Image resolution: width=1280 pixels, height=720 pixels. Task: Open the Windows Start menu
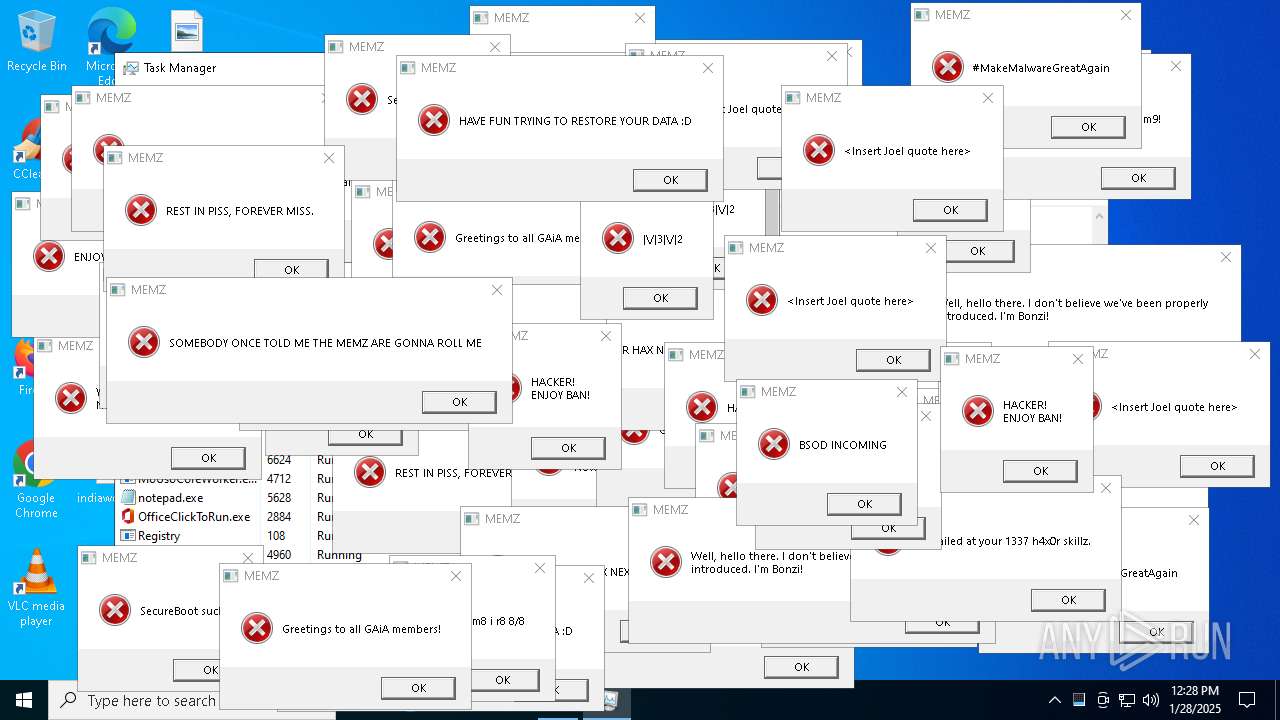point(24,700)
